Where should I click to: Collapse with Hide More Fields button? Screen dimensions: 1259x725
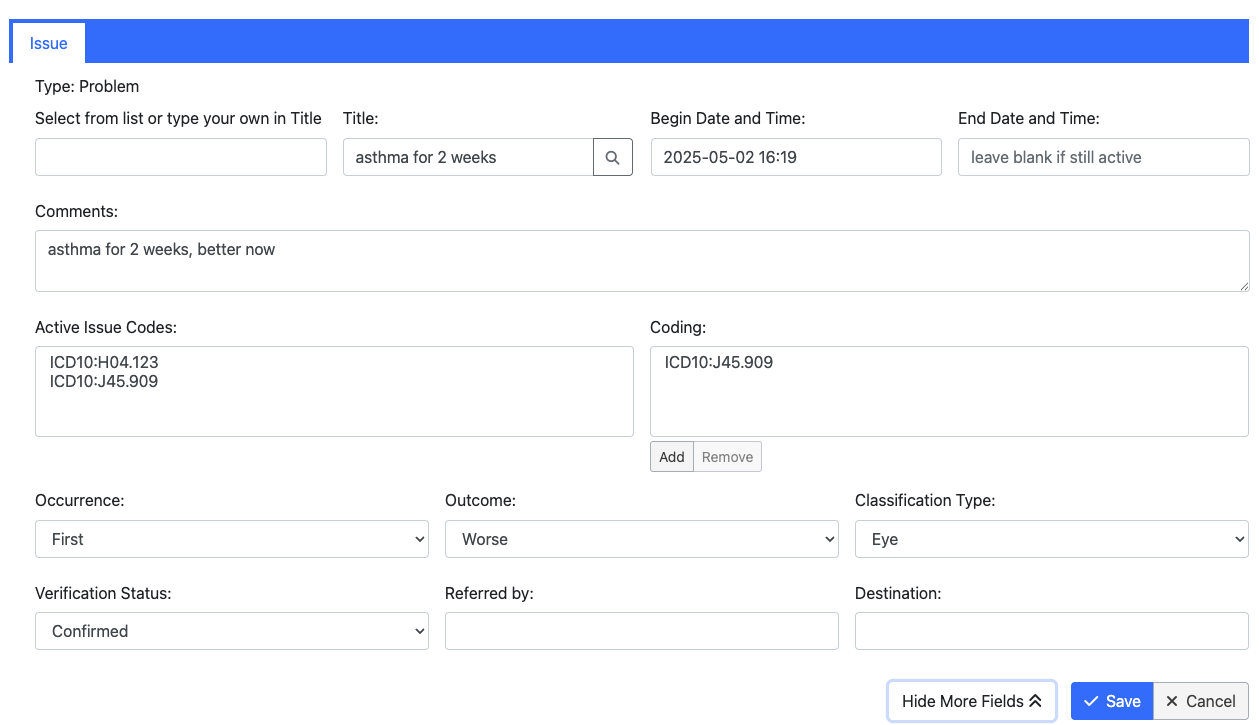coord(972,701)
